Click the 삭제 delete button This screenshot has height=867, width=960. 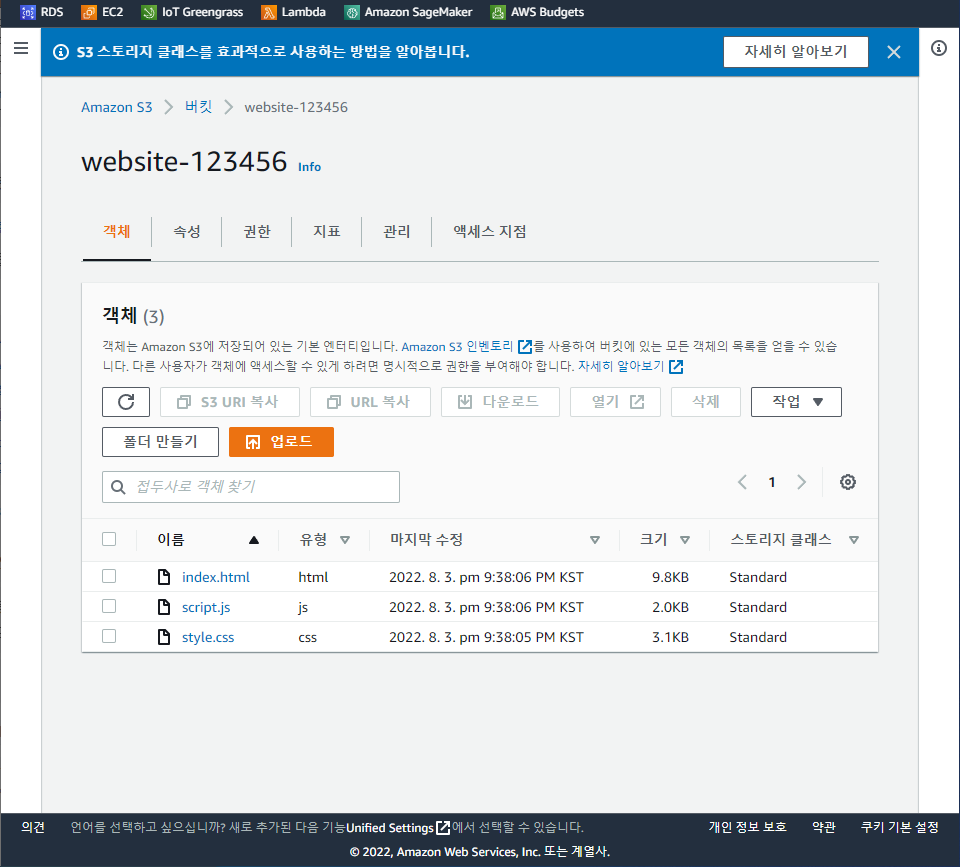pyautogui.click(x=706, y=402)
